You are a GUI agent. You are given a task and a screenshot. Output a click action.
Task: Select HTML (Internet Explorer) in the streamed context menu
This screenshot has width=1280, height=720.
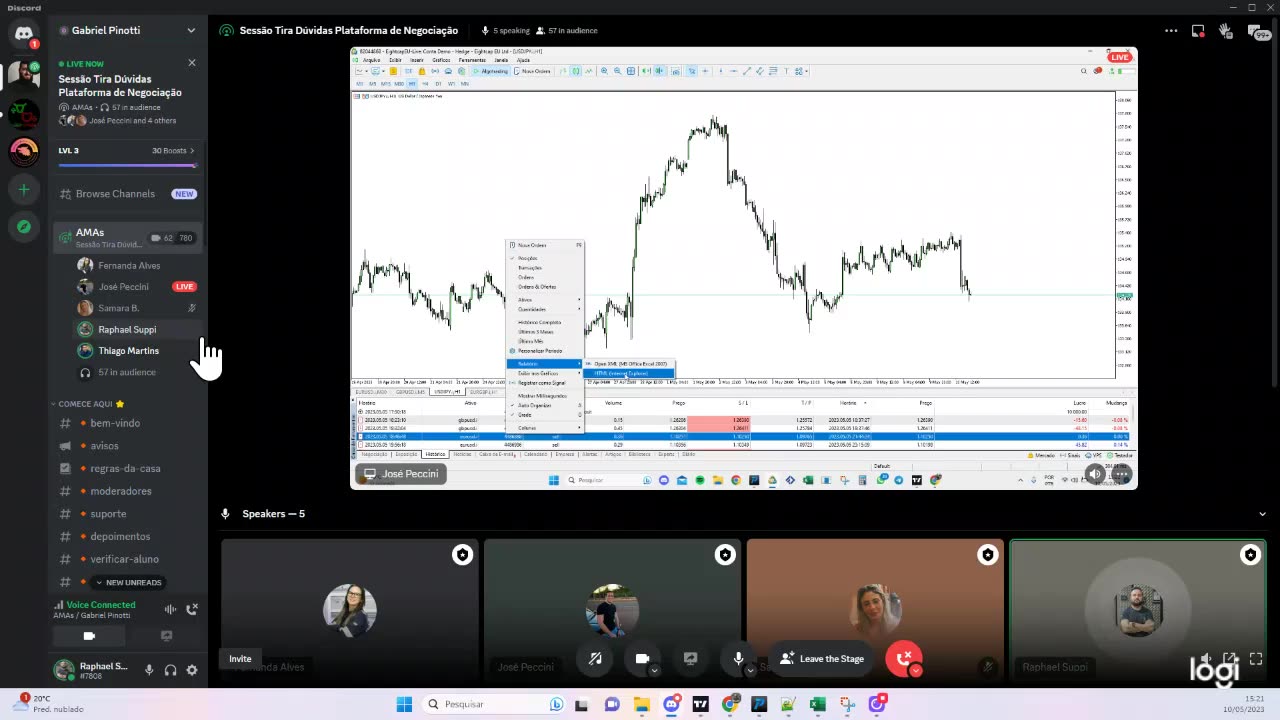click(x=628, y=373)
